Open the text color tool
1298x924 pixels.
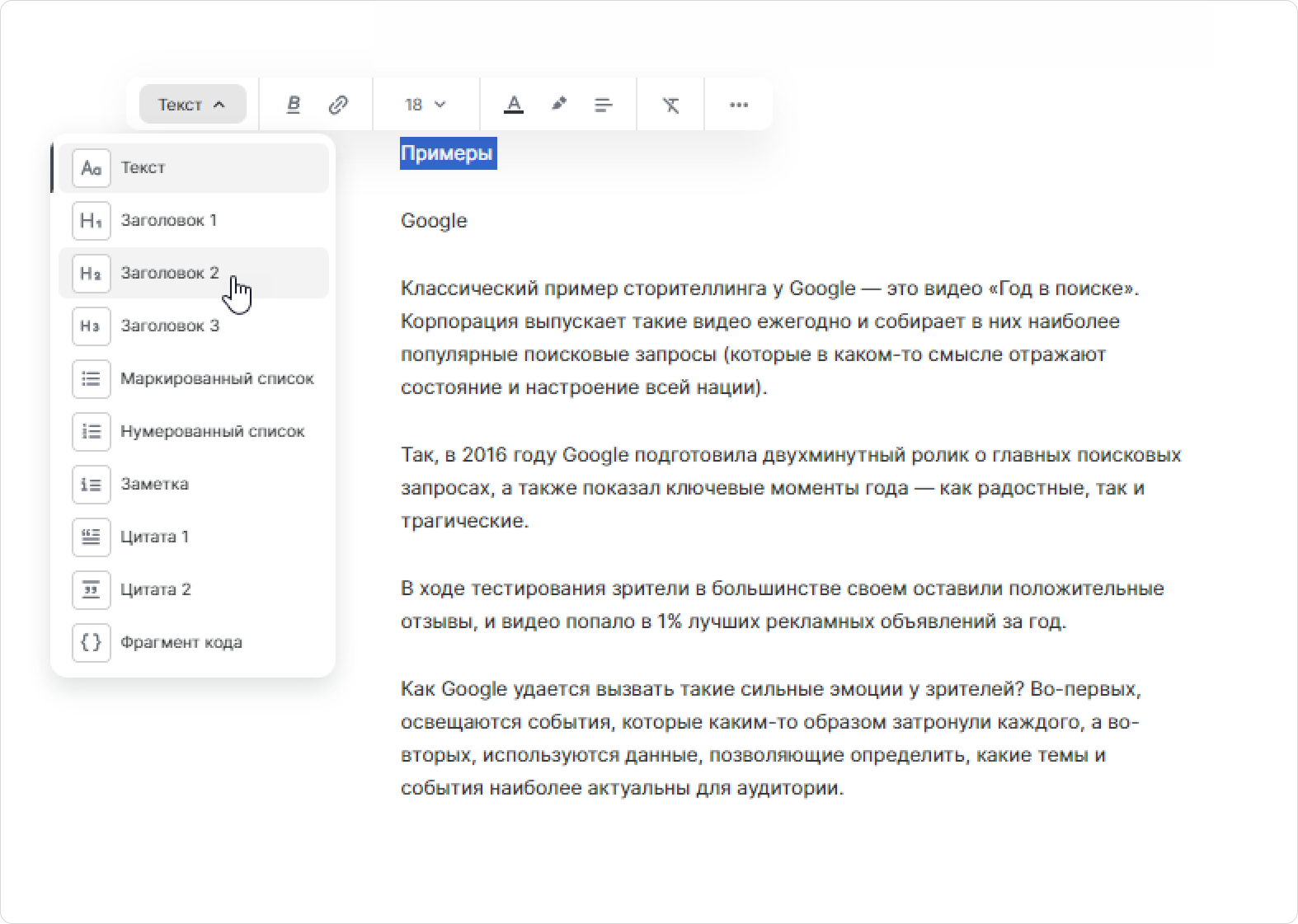tap(514, 105)
